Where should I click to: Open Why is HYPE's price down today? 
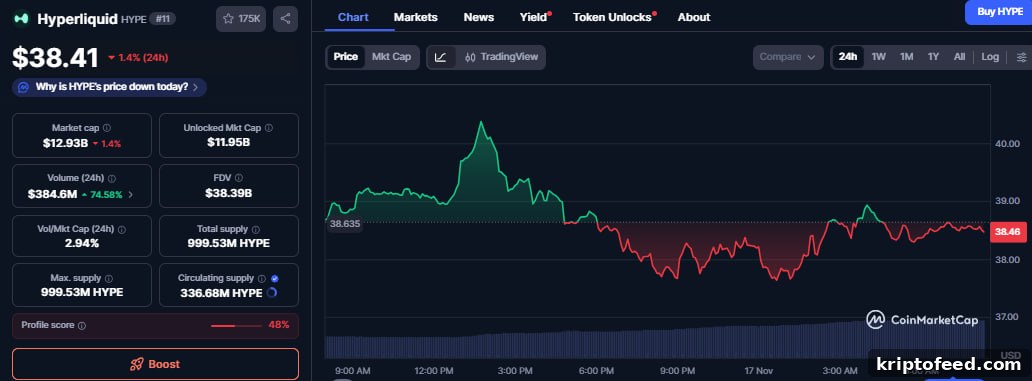[109, 88]
